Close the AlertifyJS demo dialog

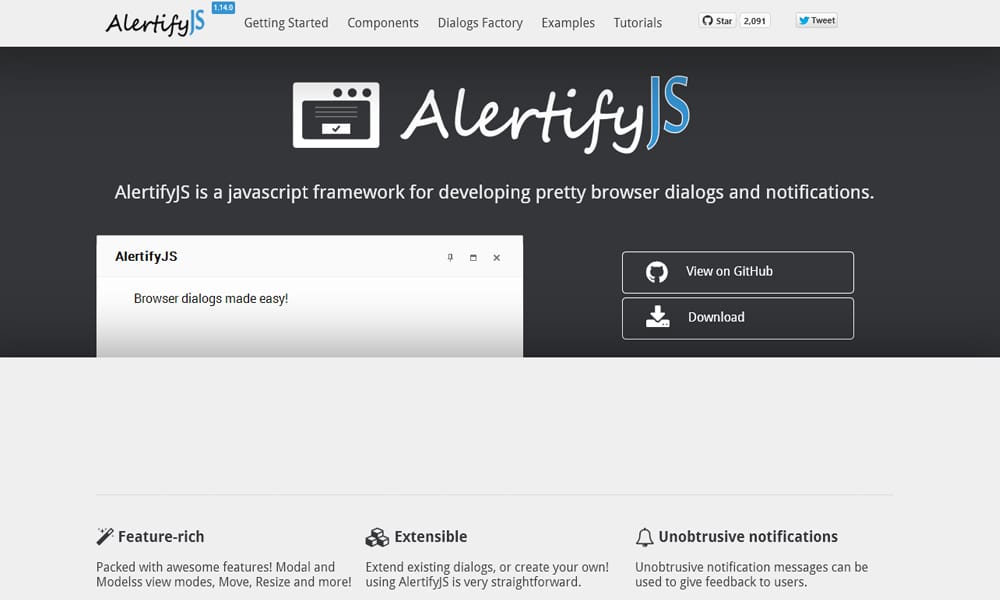[496, 257]
